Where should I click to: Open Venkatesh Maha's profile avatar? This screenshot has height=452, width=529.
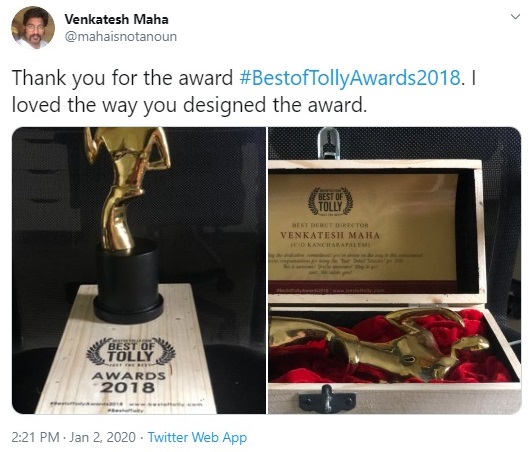[x=33, y=28]
